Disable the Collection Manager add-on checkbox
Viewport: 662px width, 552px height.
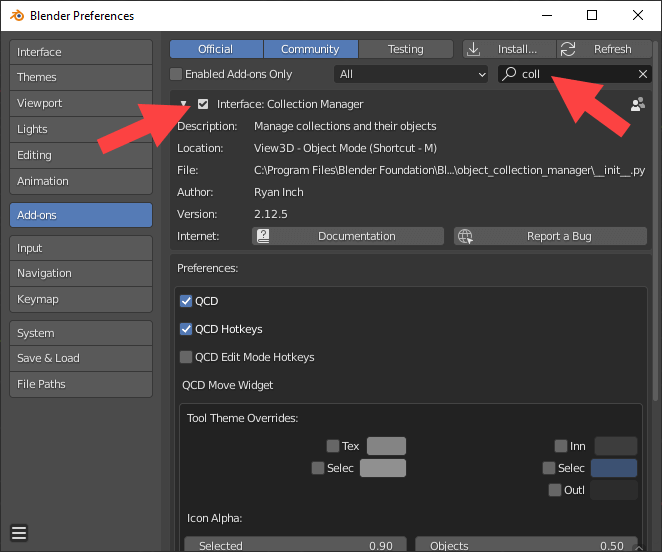click(x=203, y=104)
